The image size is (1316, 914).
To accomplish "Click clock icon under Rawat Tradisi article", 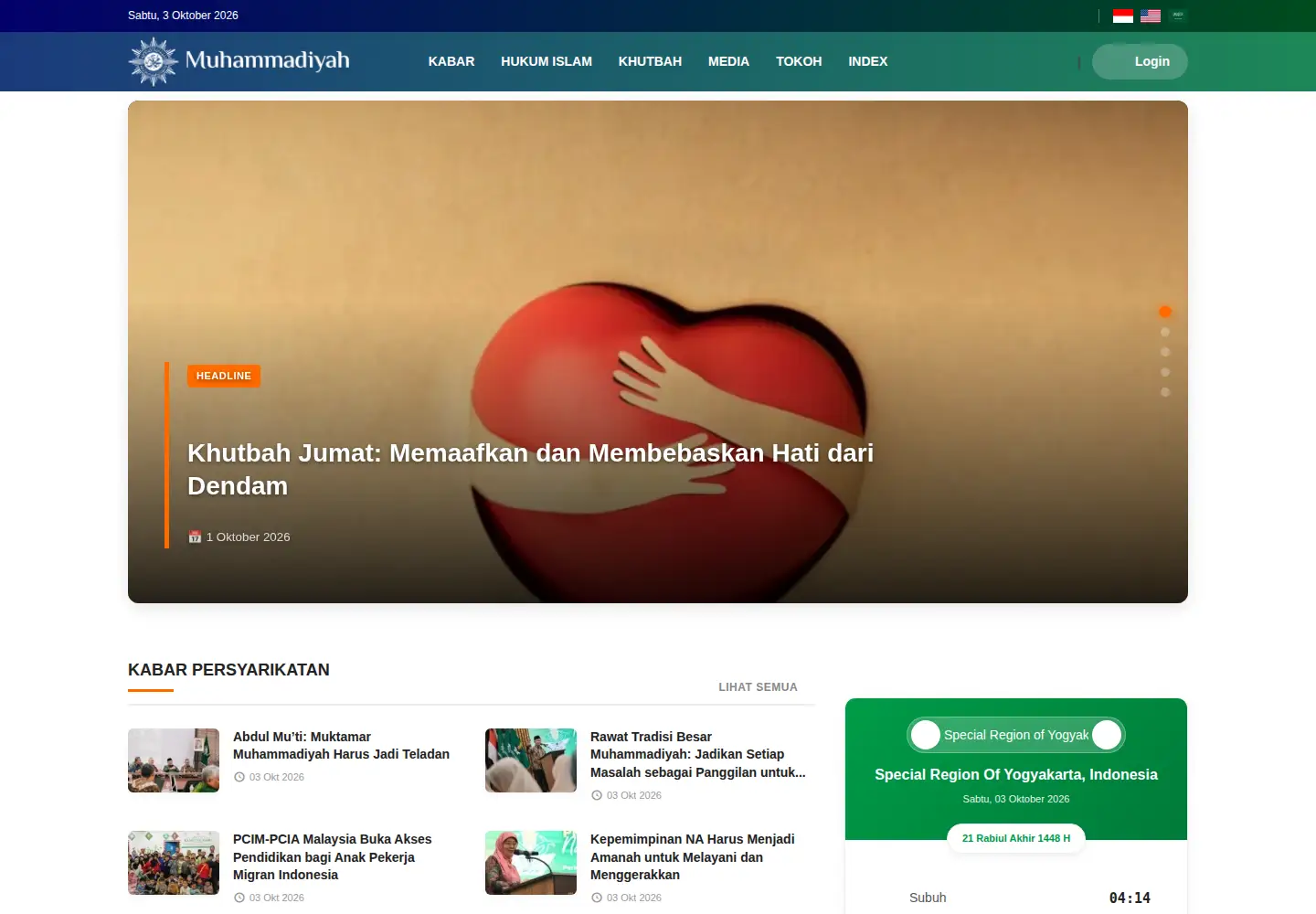I will click(x=597, y=795).
